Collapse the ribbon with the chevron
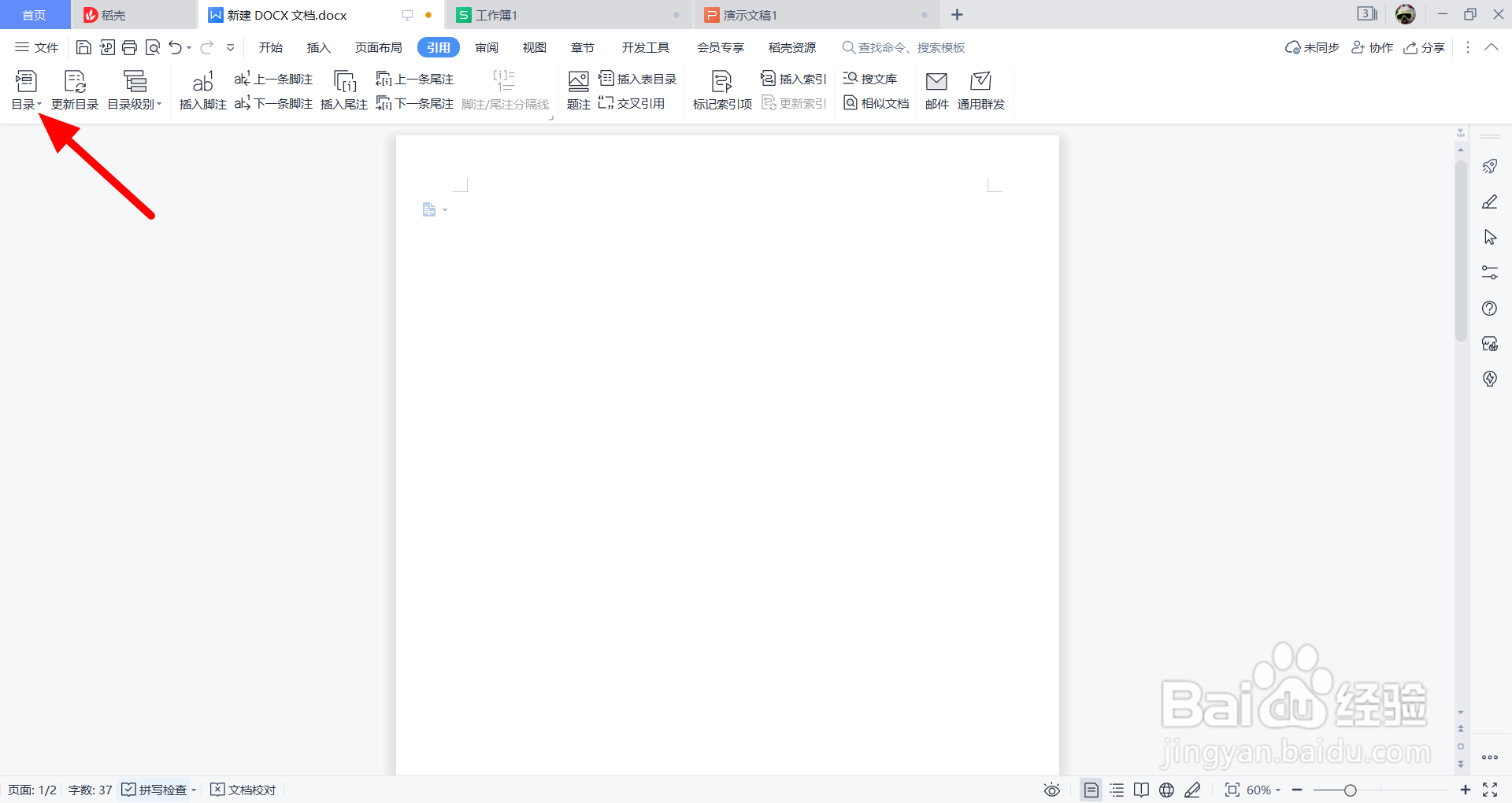 coord(1492,47)
